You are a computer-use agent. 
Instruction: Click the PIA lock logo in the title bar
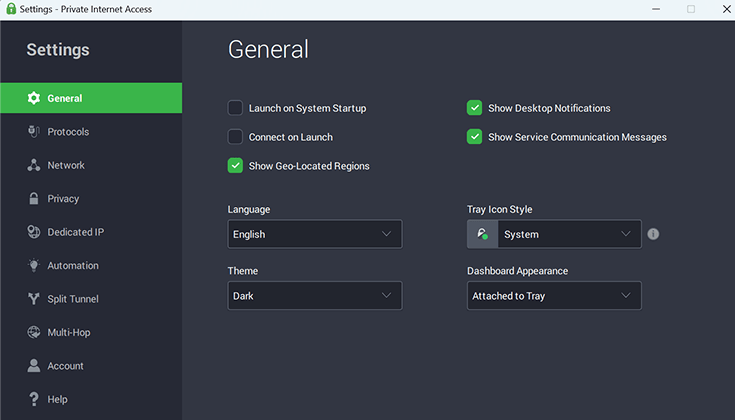(11, 9)
